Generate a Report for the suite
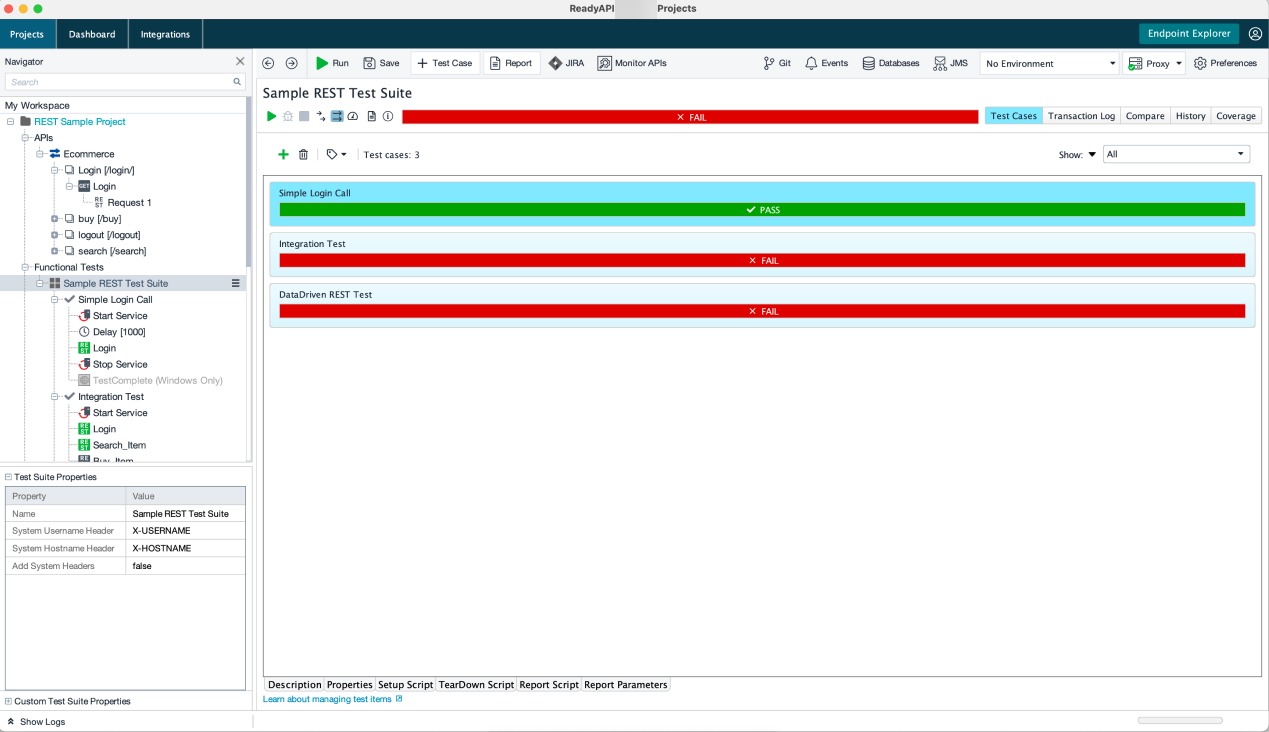The width and height of the screenshot is (1269, 732). [x=511, y=62]
